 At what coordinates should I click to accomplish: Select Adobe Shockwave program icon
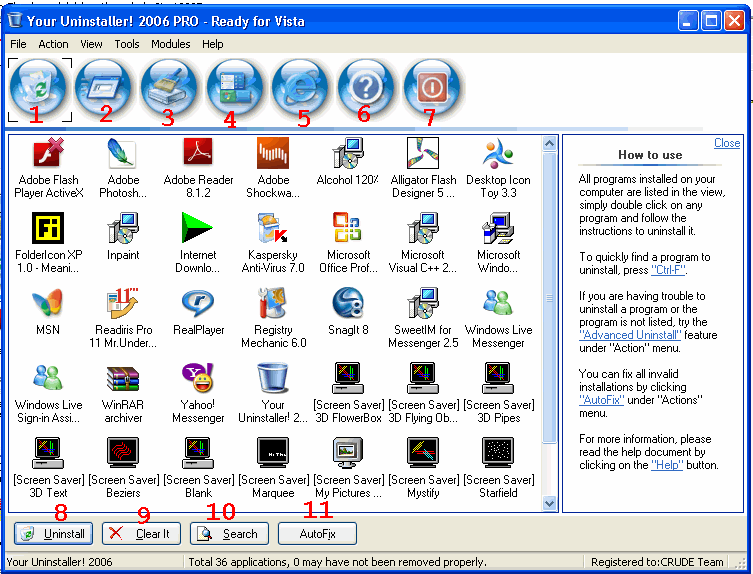click(273, 153)
